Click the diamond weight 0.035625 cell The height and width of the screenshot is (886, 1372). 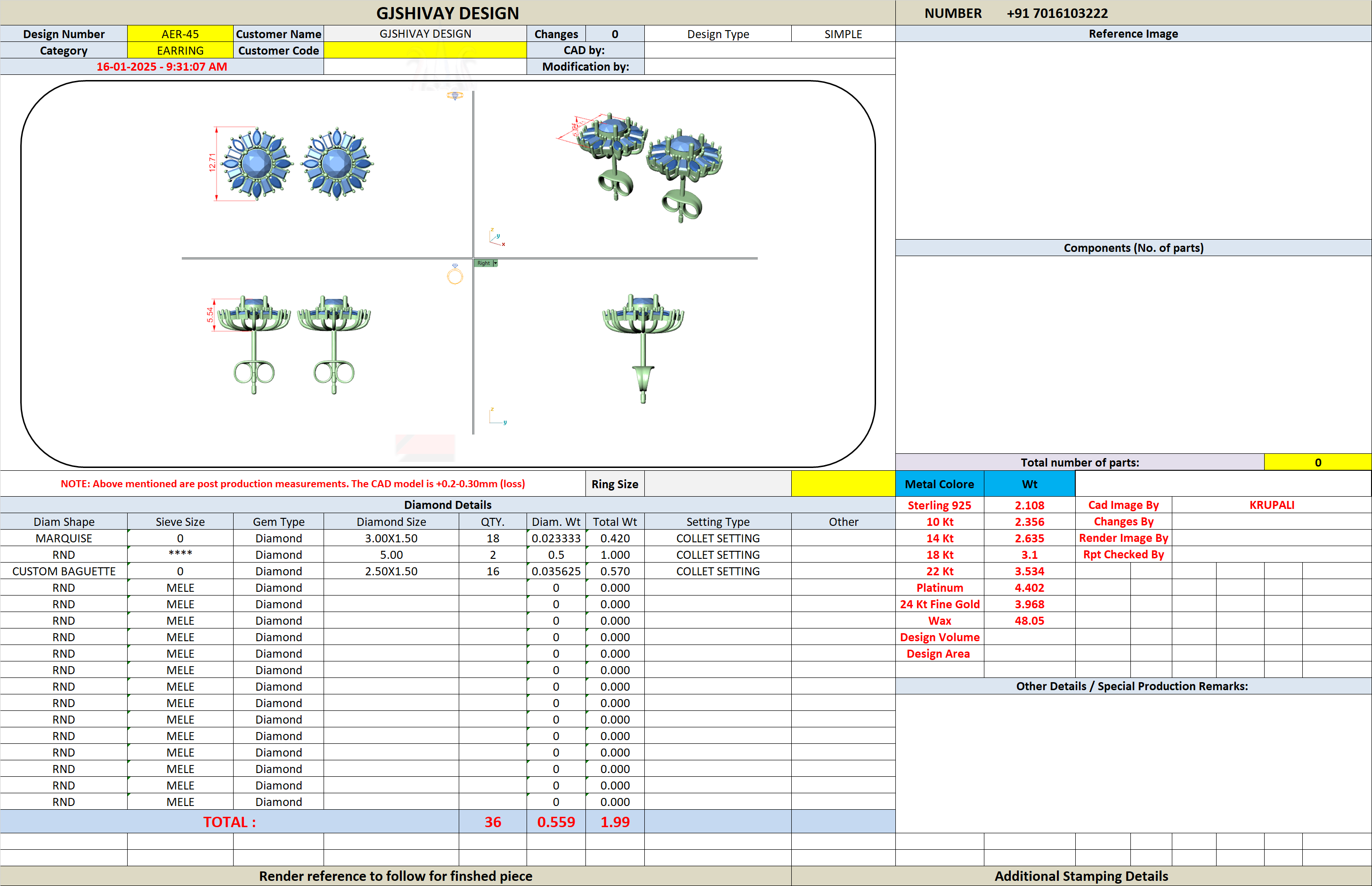[556, 572]
